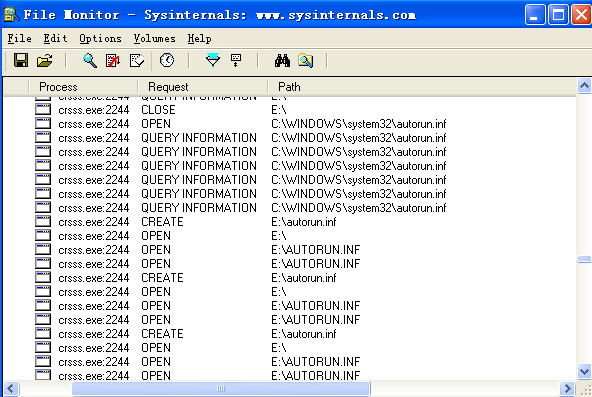Image resolution: width=592 pixels, height=397 pixels.
Task: Toggle the clock time format icon
Action: tap(167, 60)
